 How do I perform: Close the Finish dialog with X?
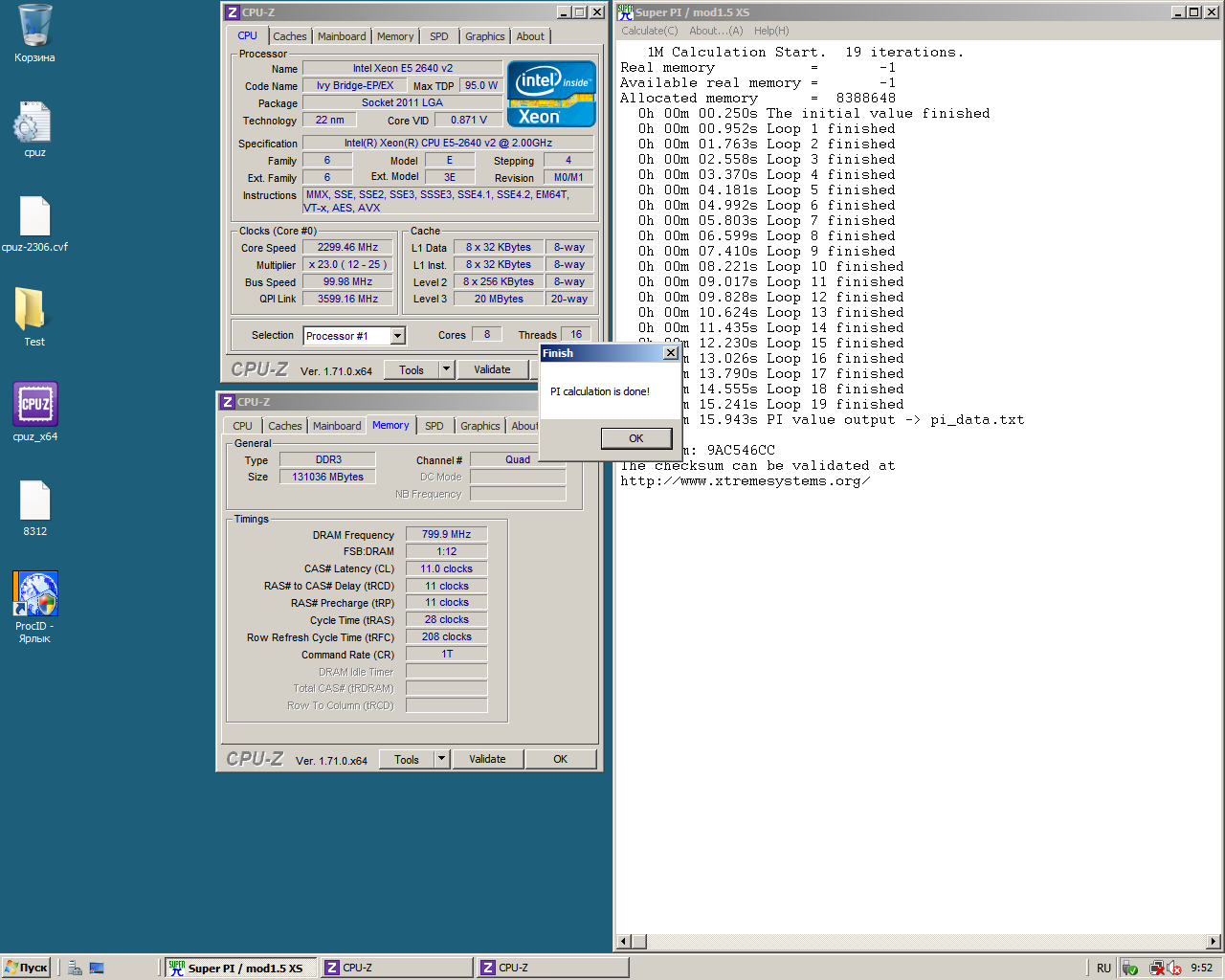click(671, 353)
